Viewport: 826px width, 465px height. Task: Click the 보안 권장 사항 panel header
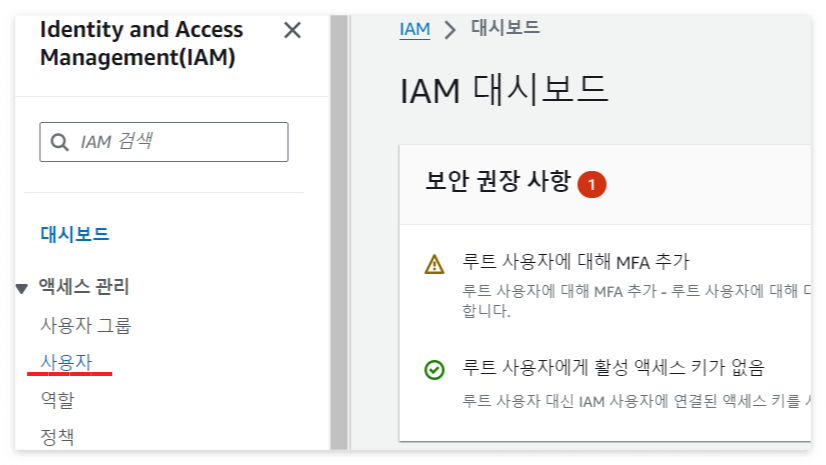(605, 185)
